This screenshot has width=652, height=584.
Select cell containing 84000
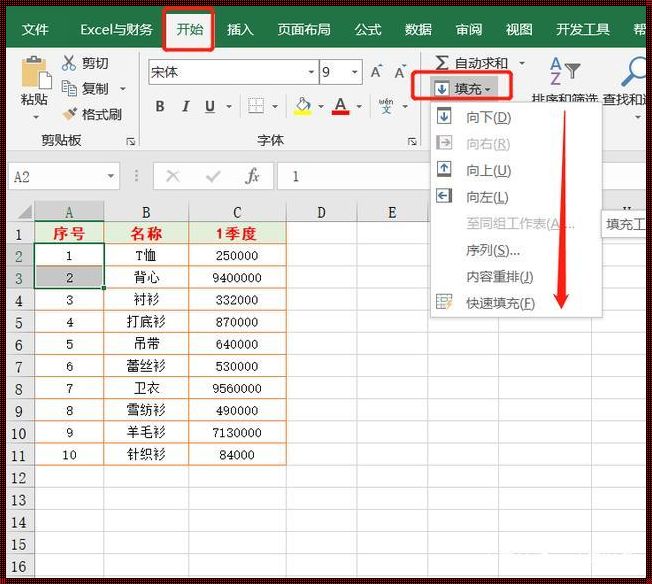coord(237,455)
